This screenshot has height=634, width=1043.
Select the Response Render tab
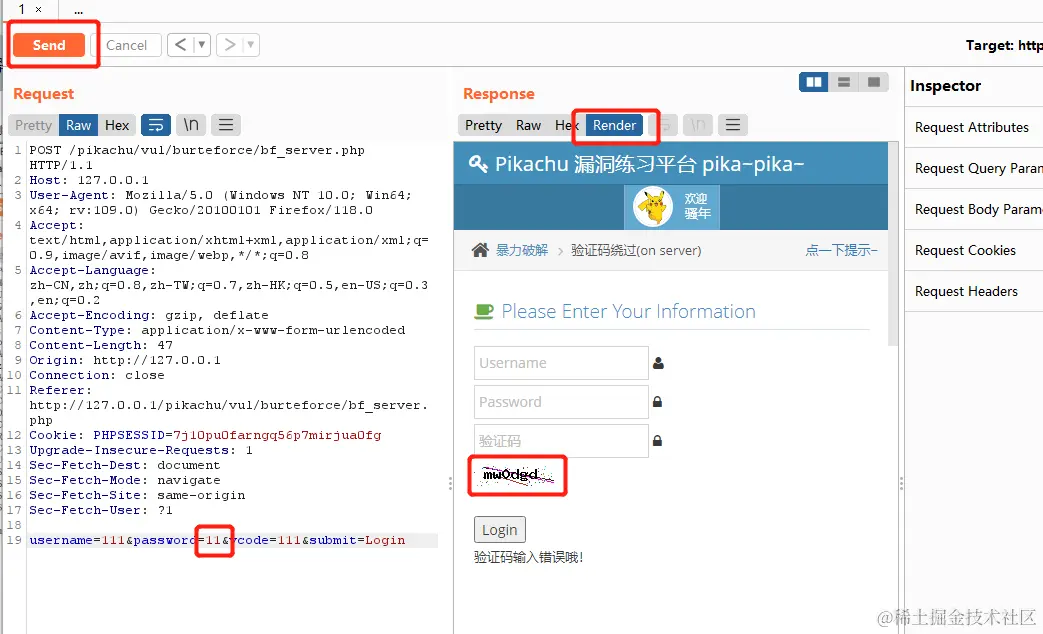click(x=615, y=125)
